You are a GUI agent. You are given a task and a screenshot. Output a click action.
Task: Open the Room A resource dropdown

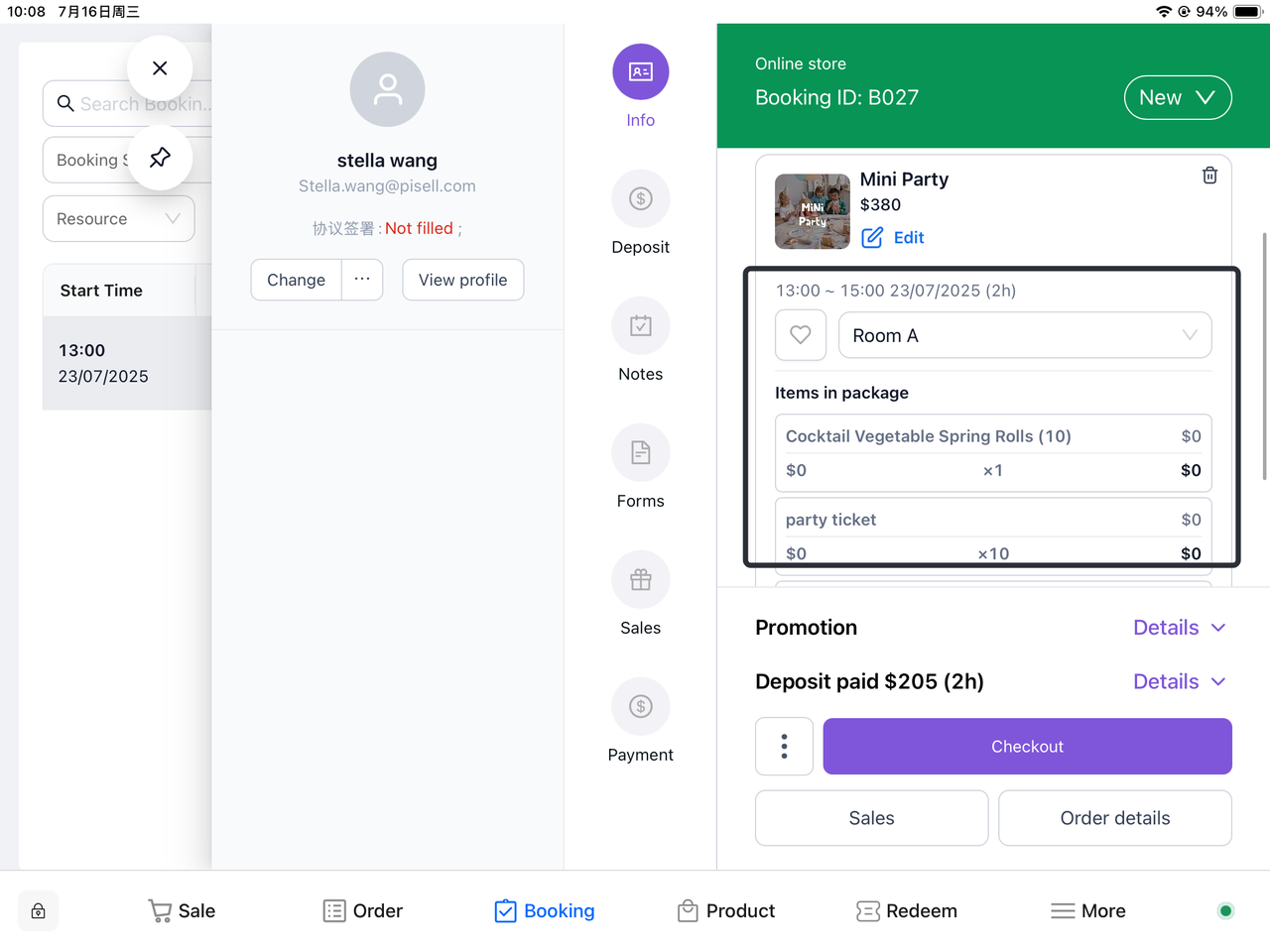click(1024, 336)
